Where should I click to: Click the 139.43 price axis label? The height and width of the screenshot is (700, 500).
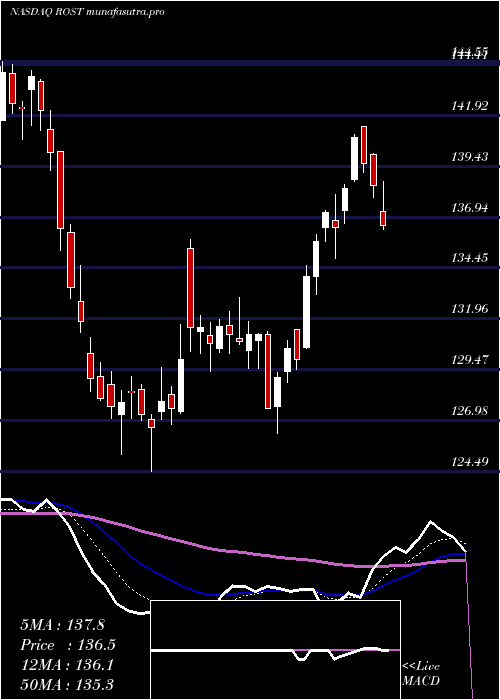(x=469, y=157)
